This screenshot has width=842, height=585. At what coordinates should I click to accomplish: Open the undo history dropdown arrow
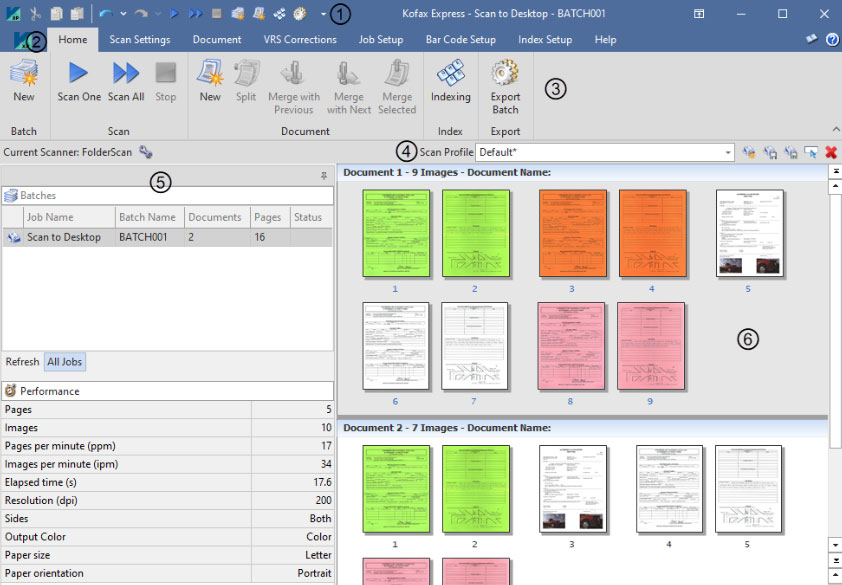(123, 14)
